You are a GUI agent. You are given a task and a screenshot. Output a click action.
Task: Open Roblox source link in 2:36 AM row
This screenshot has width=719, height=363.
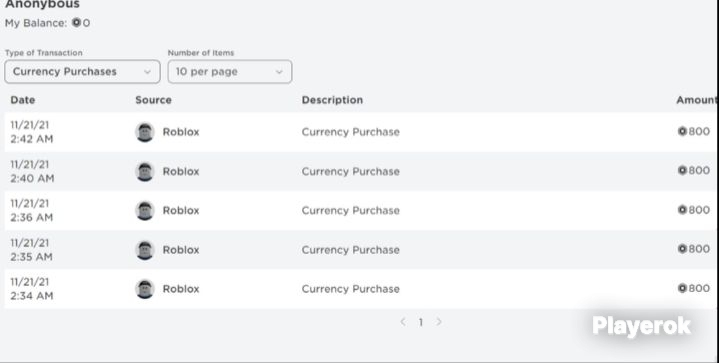(x=181, y=210)
